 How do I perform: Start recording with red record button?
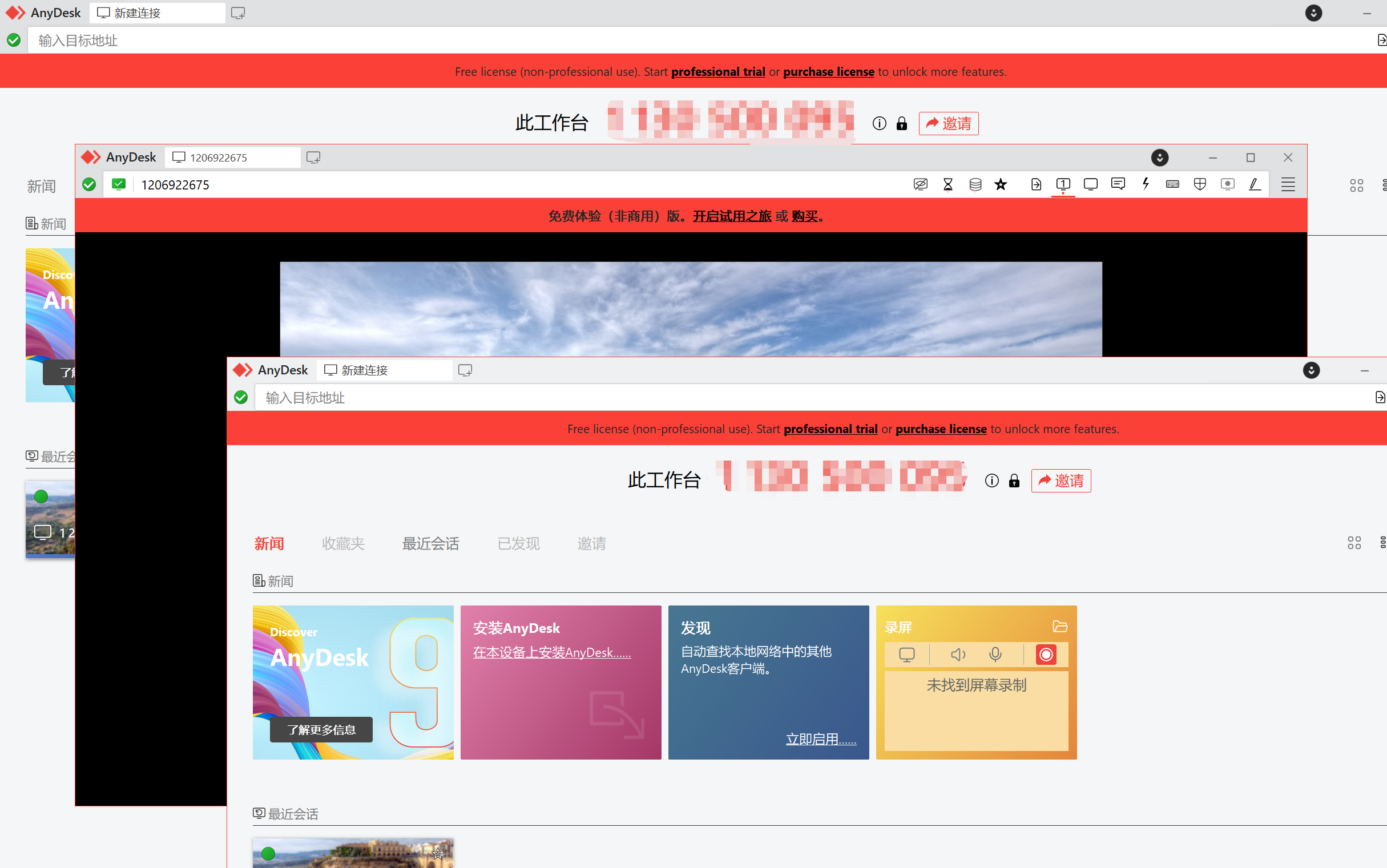coord(1046,655)
